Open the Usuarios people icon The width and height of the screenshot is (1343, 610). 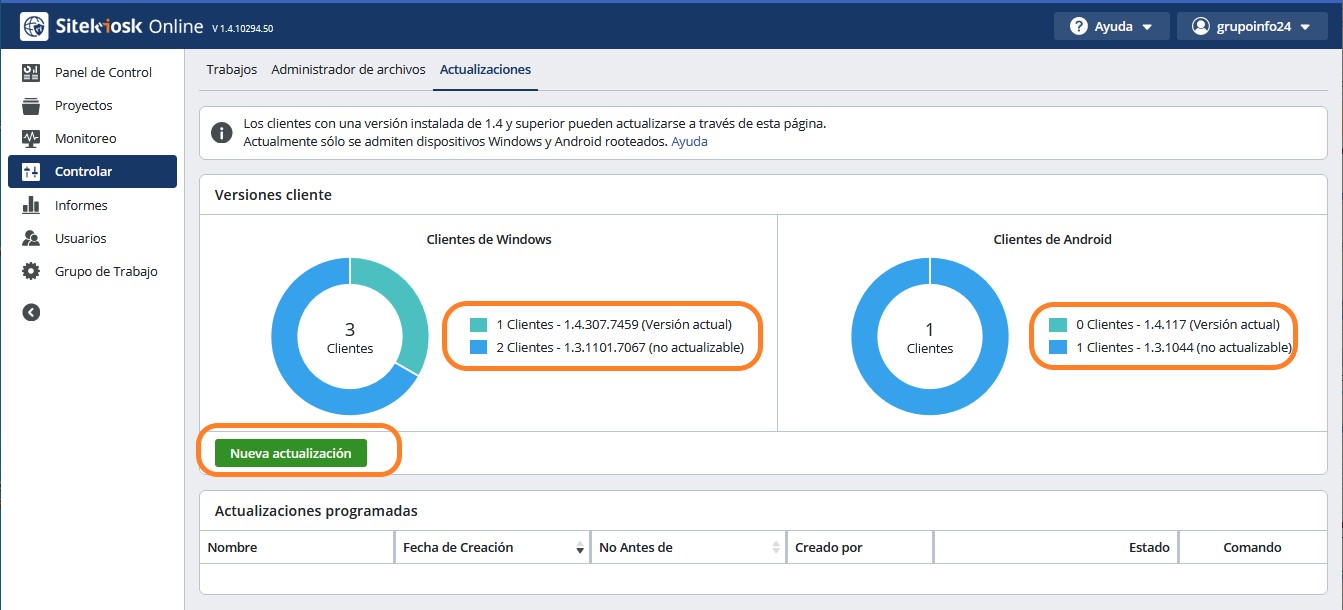31,238
